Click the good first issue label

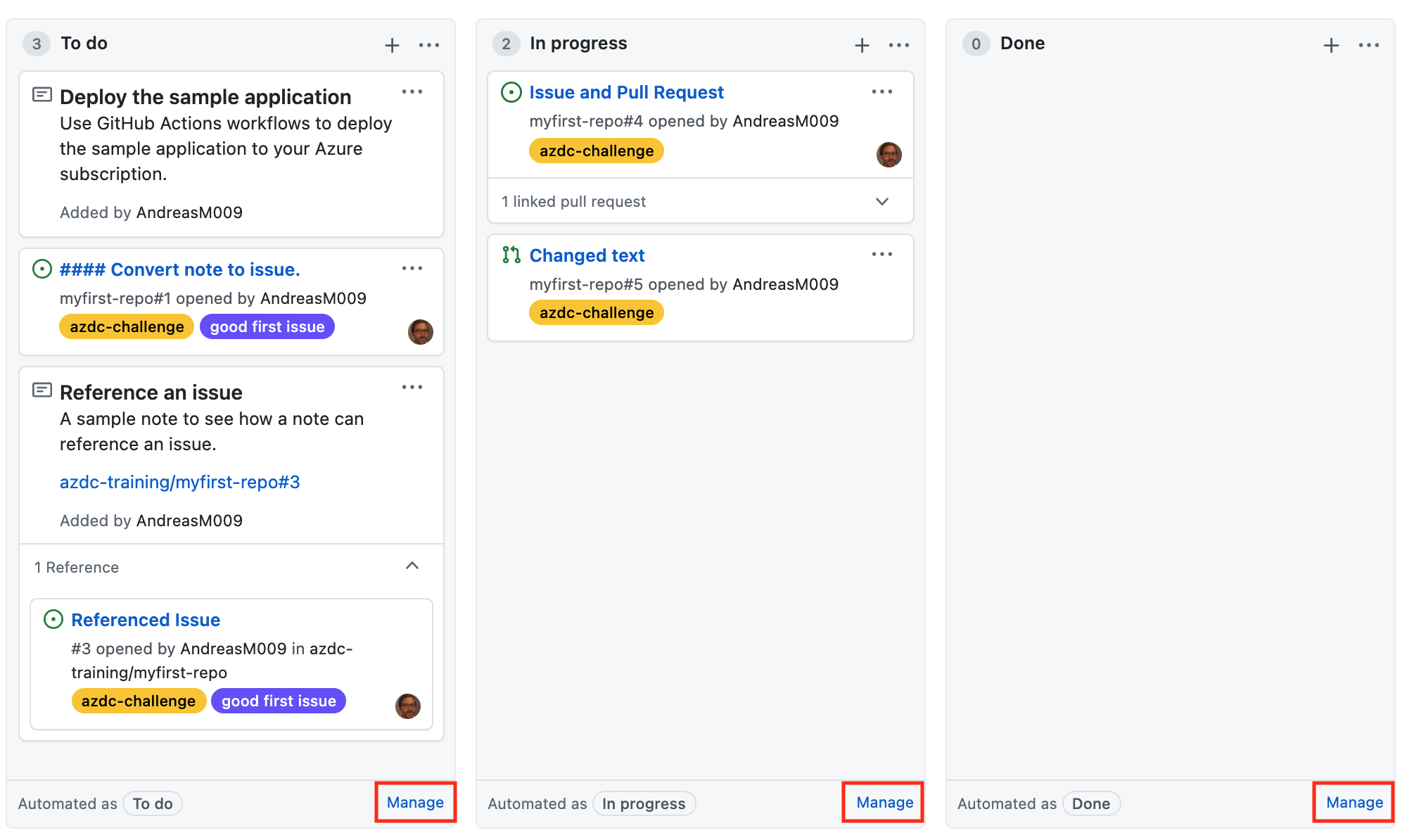(x=267, y=326)
